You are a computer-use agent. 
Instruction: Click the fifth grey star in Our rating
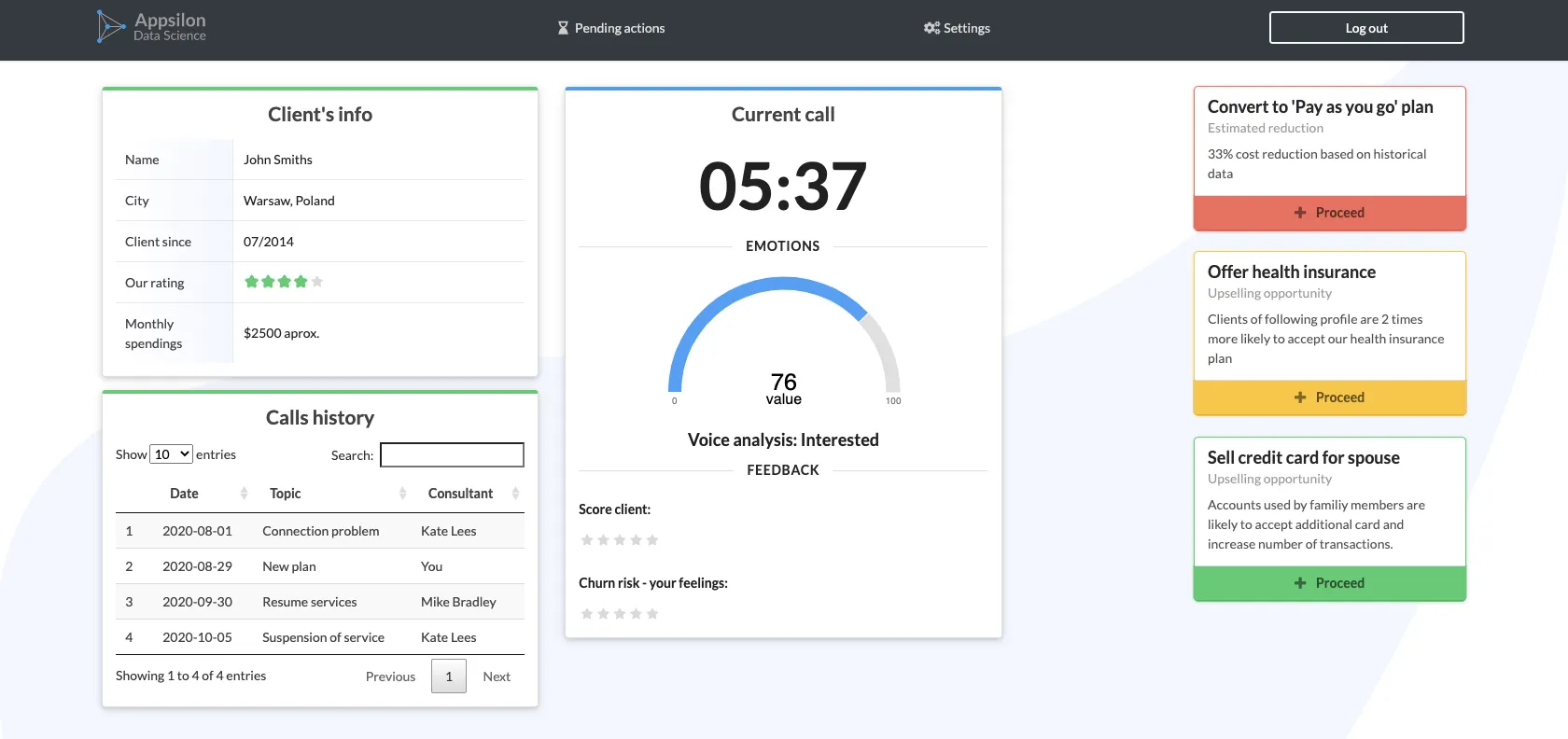[x=317, y=282]
